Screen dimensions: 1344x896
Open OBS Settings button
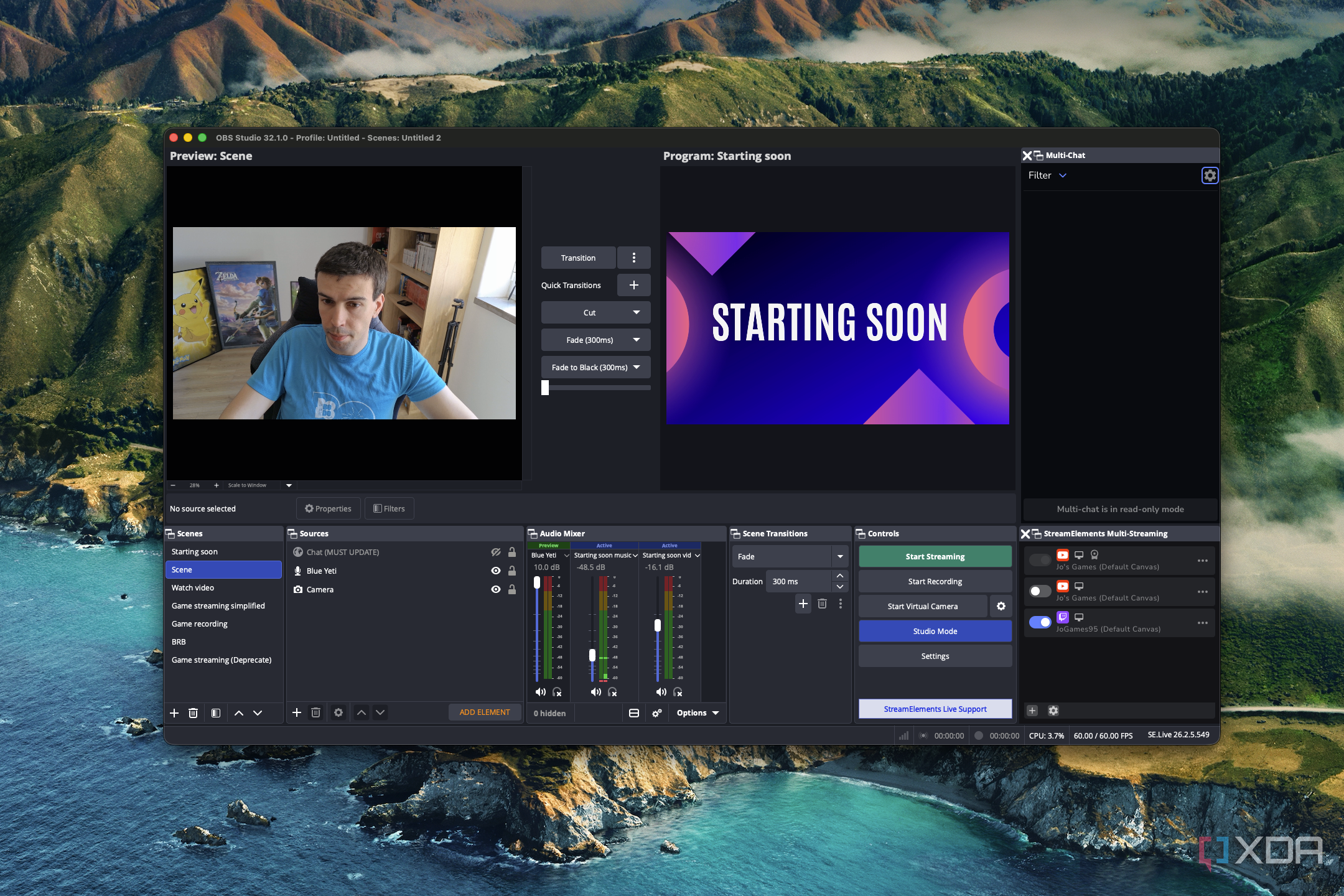coord(935,656)
